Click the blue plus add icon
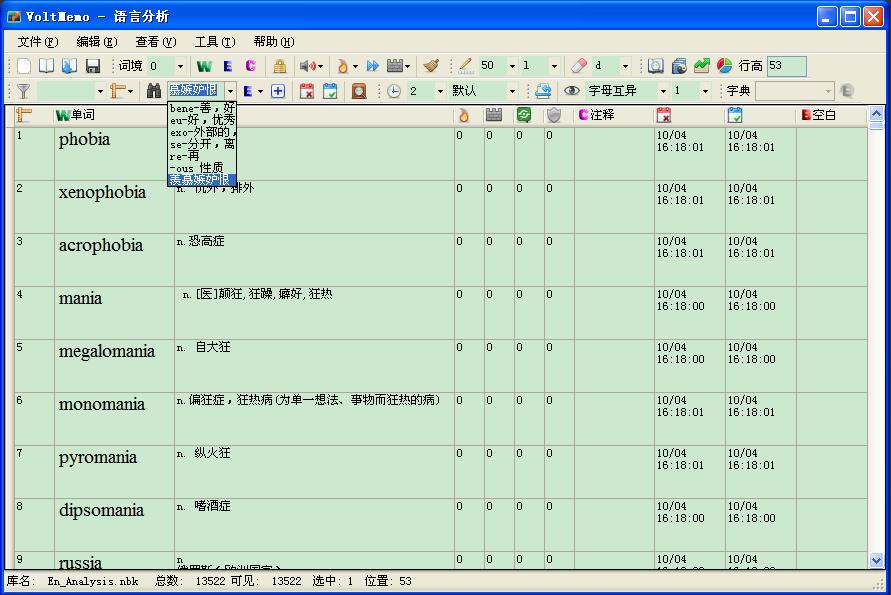 (x=278, y=91)
